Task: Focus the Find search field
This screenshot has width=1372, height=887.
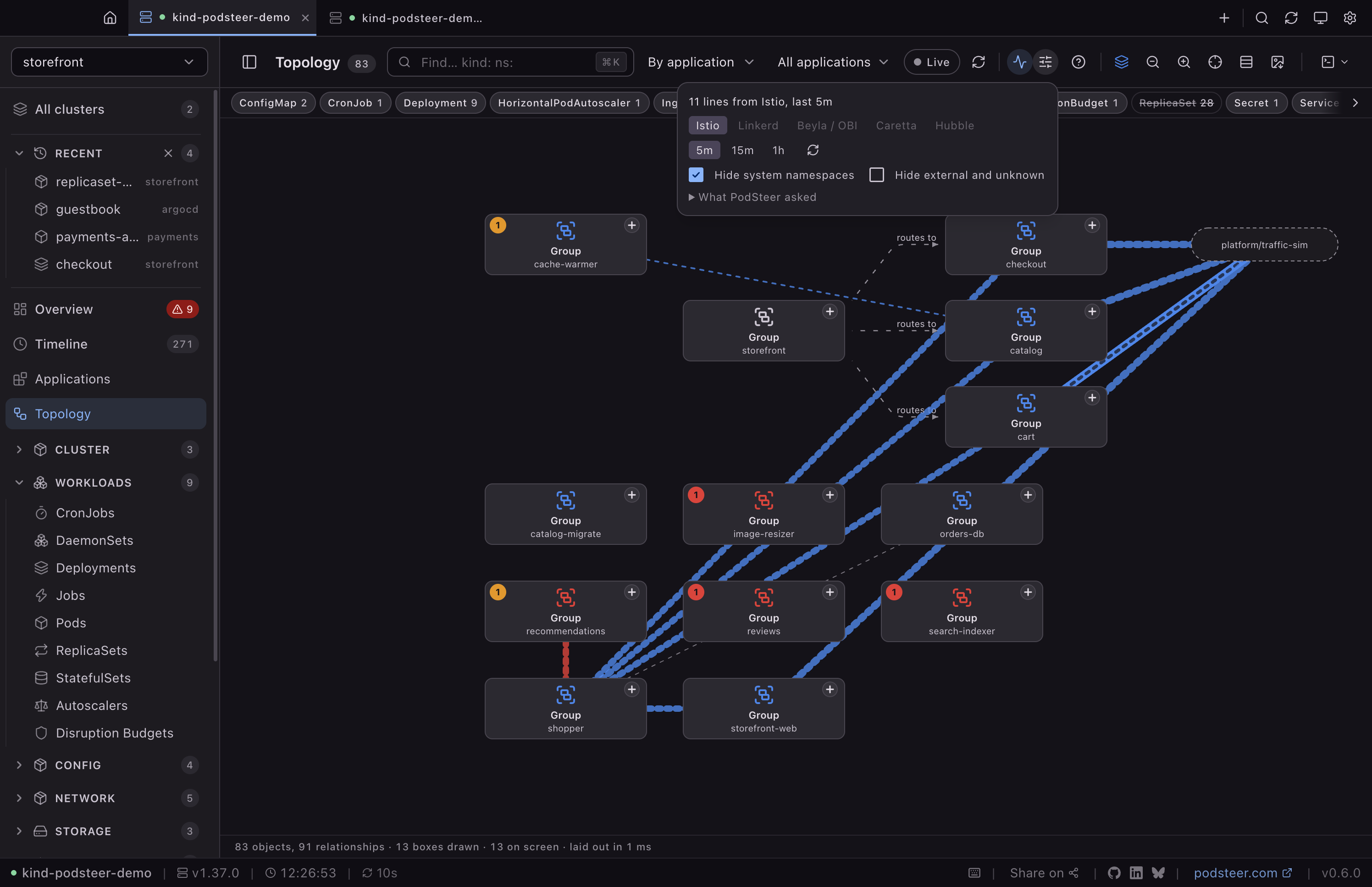Action: tap(510, 62)
